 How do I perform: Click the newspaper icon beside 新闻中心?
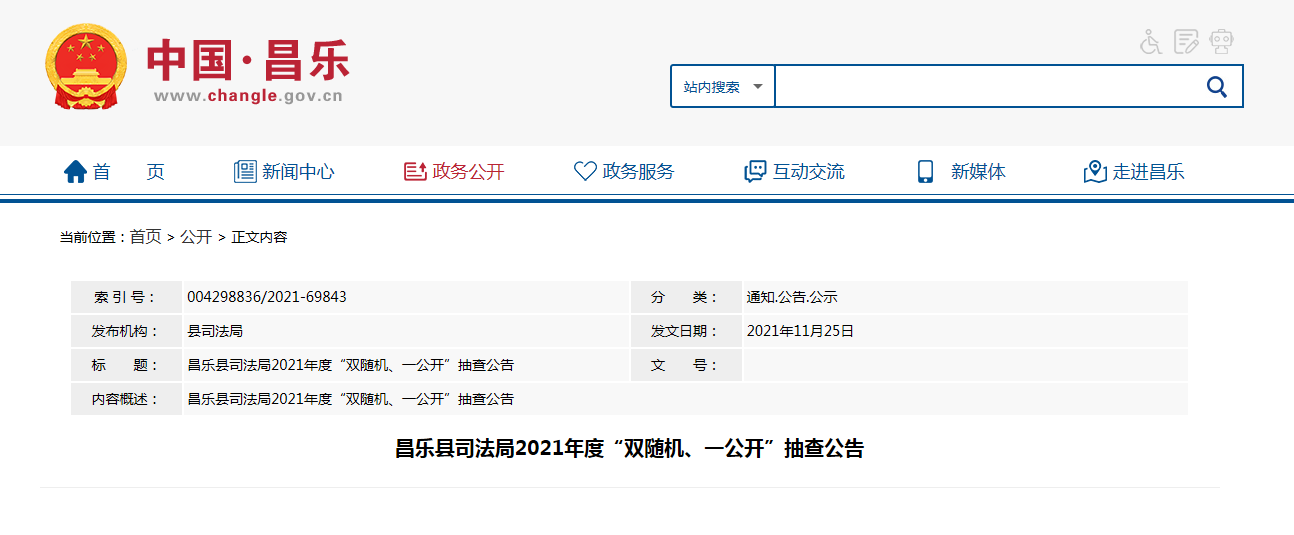point(245,172)
